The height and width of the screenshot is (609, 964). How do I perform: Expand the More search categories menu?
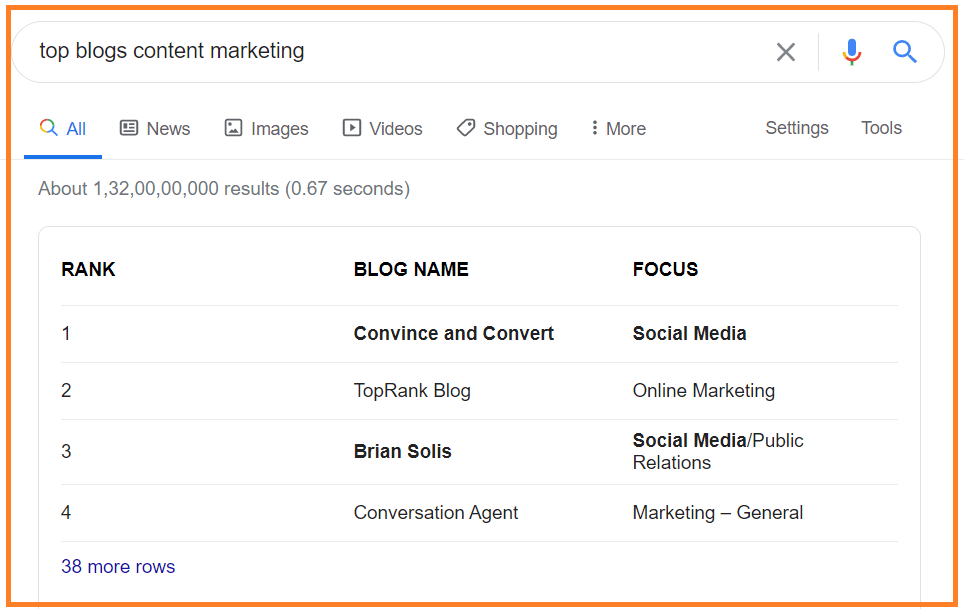tap(618, 128)
